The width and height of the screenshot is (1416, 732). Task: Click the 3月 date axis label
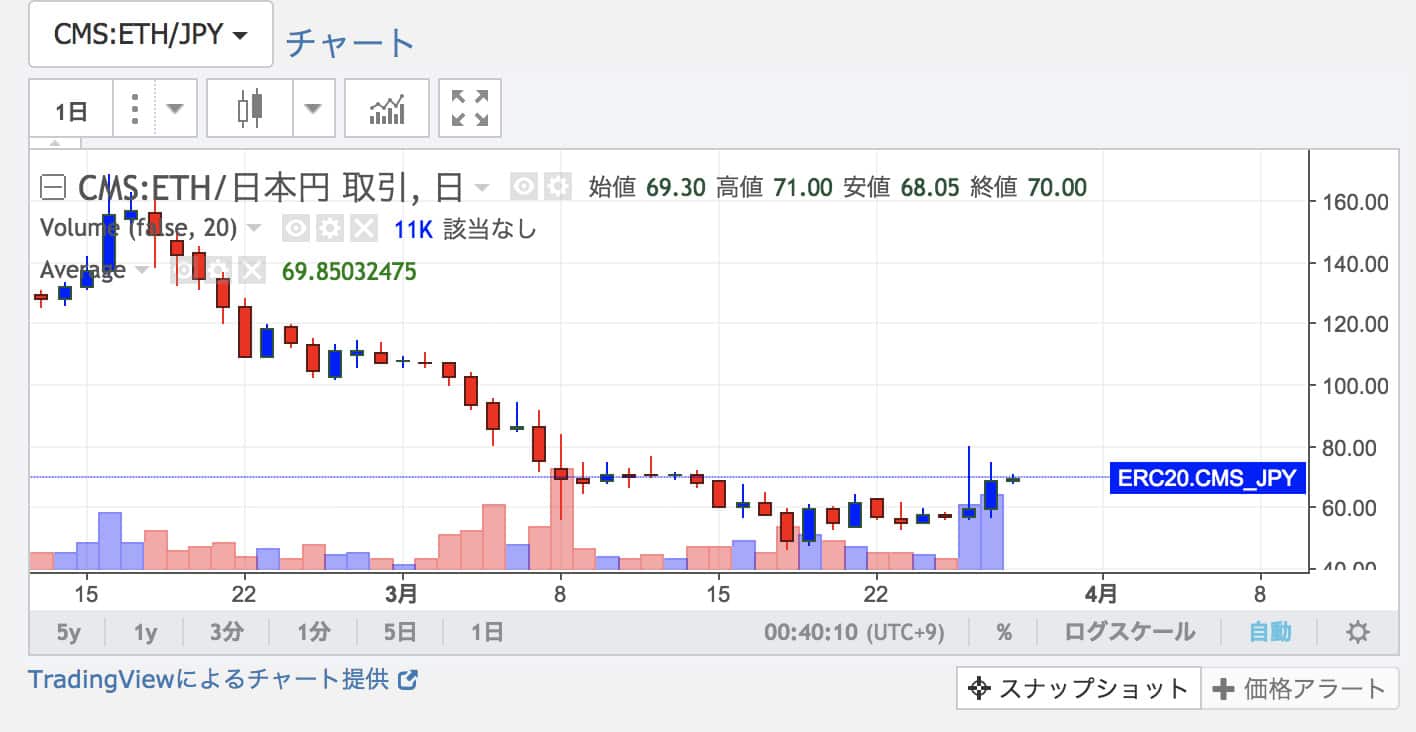pos(402,594)
